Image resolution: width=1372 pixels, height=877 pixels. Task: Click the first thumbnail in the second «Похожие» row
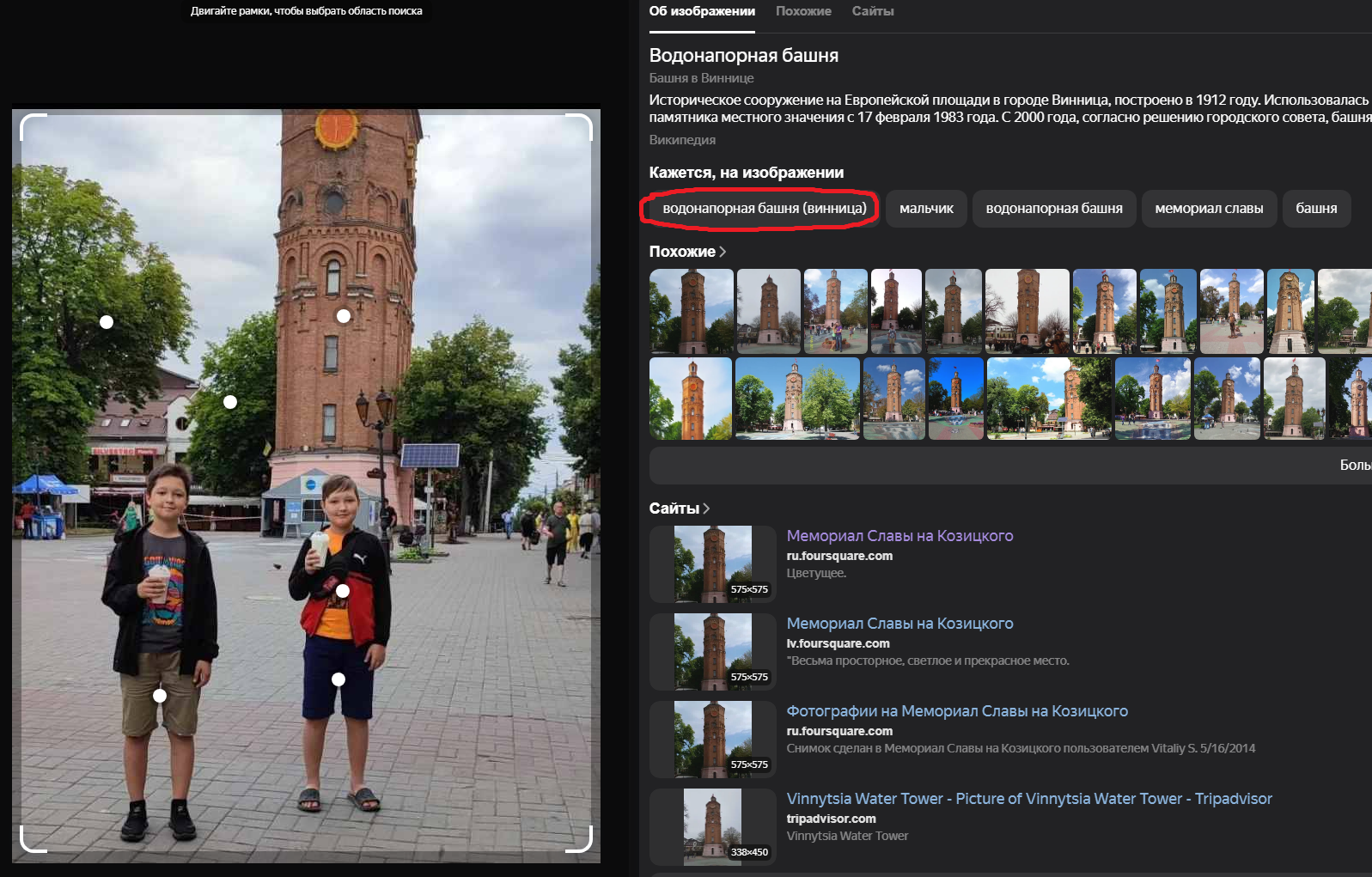coord(691,399)
